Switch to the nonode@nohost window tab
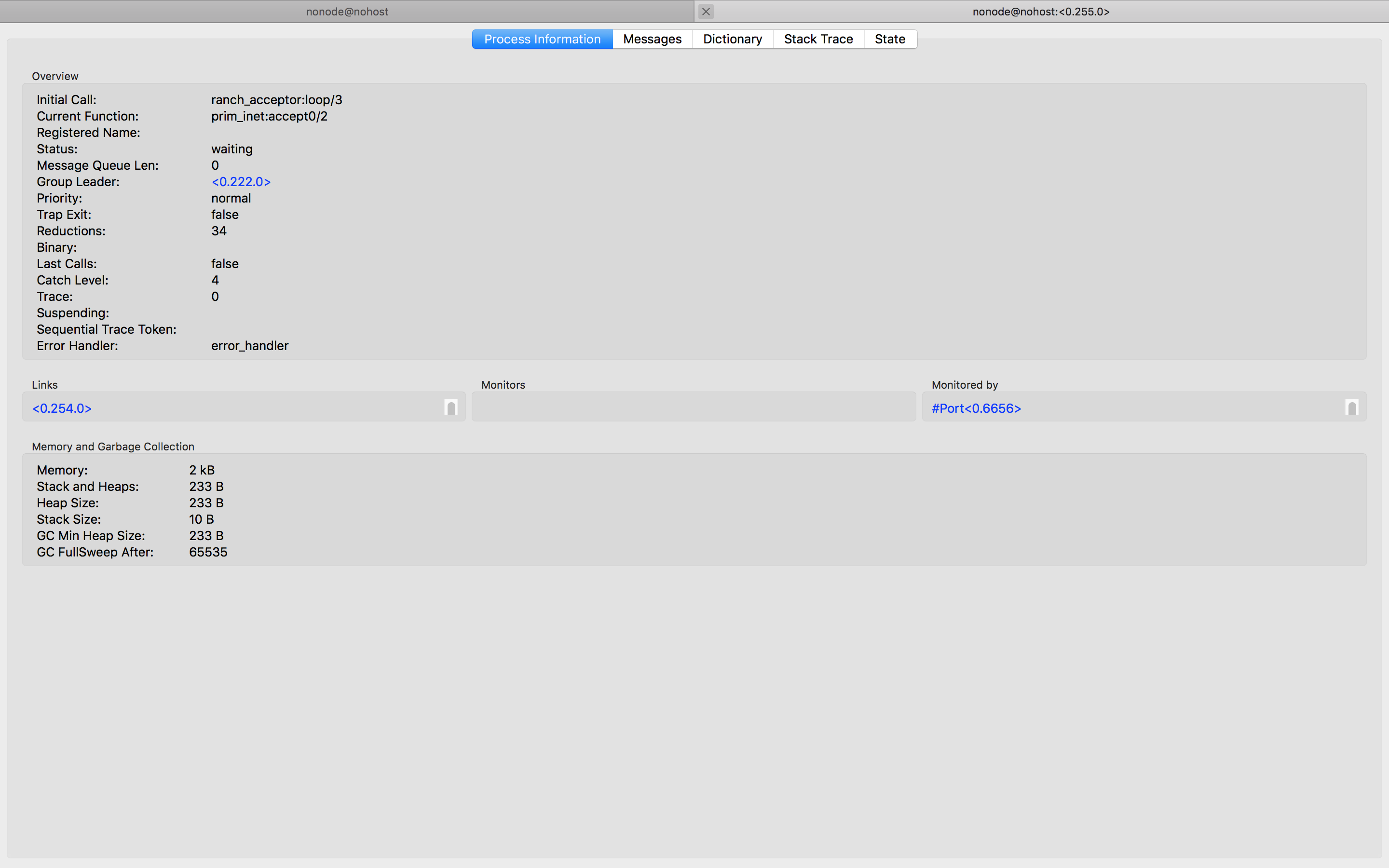Image resolution: width=1389 pixels, height=868 pixels. pos(347,12)
